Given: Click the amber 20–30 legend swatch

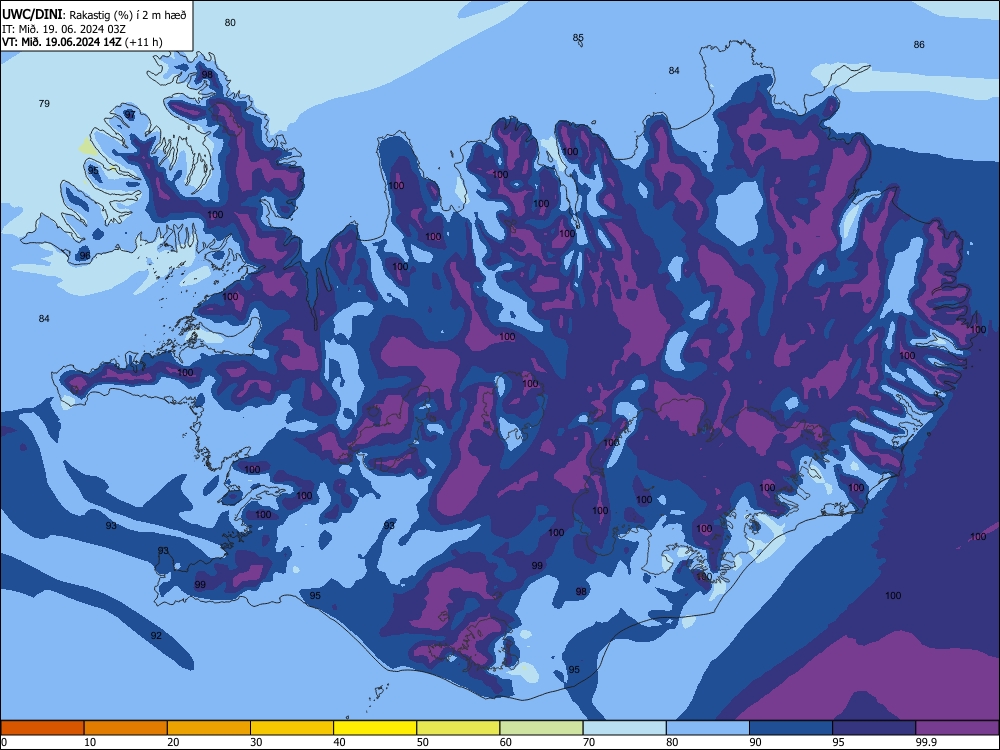Looking at the screenshot, I should click(209, 728).
